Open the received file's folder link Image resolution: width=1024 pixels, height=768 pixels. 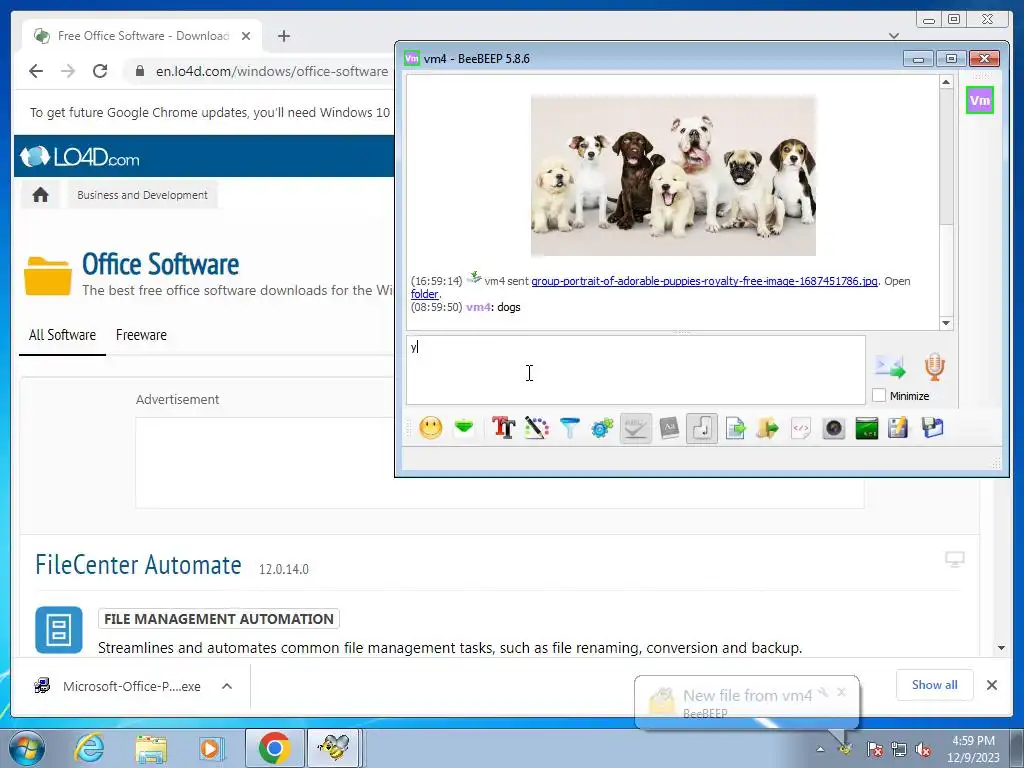[x=424, y=294]
